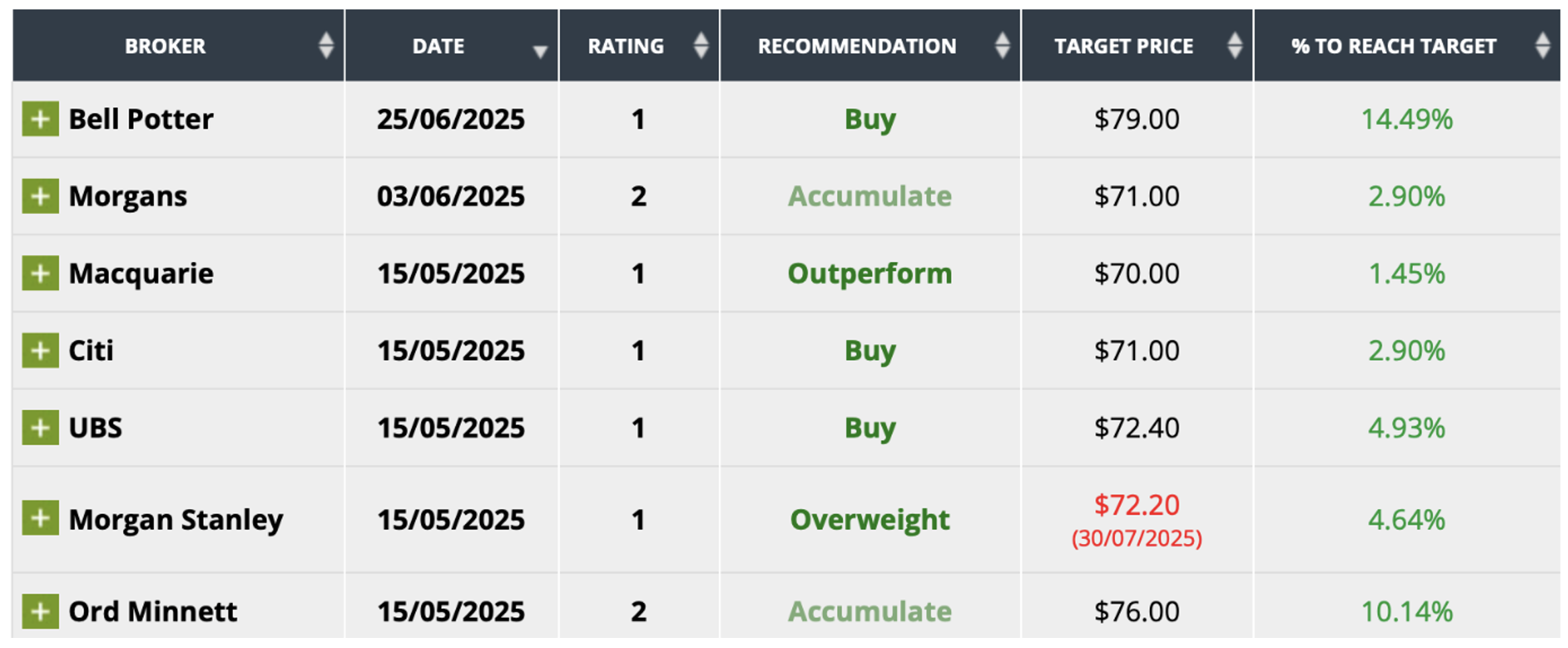
Task: Click Macquarie's Outperform recommendation
Action: pyautogui.click(x=870, y=274)
